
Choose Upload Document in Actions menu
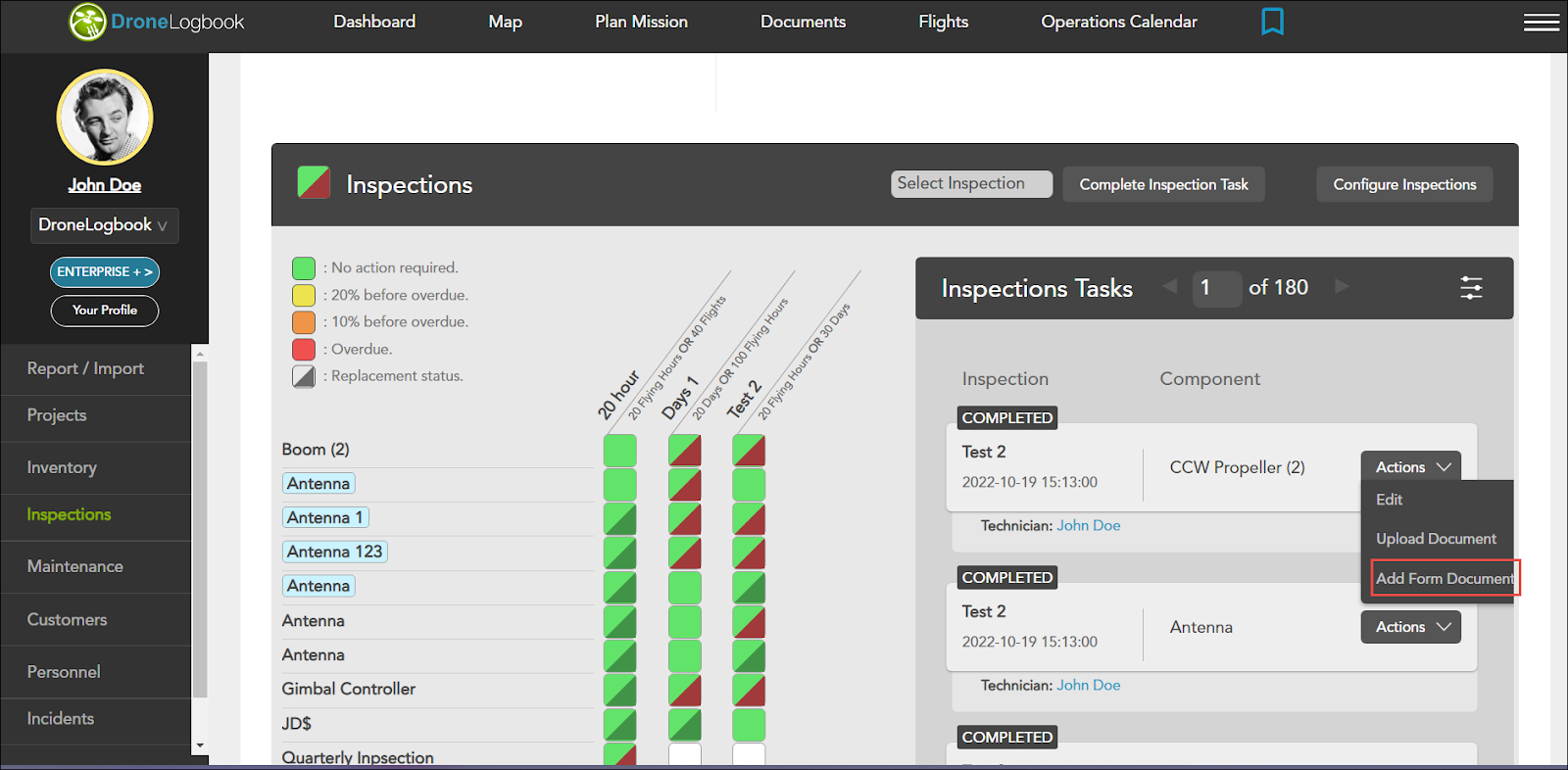pos(1436,539)
